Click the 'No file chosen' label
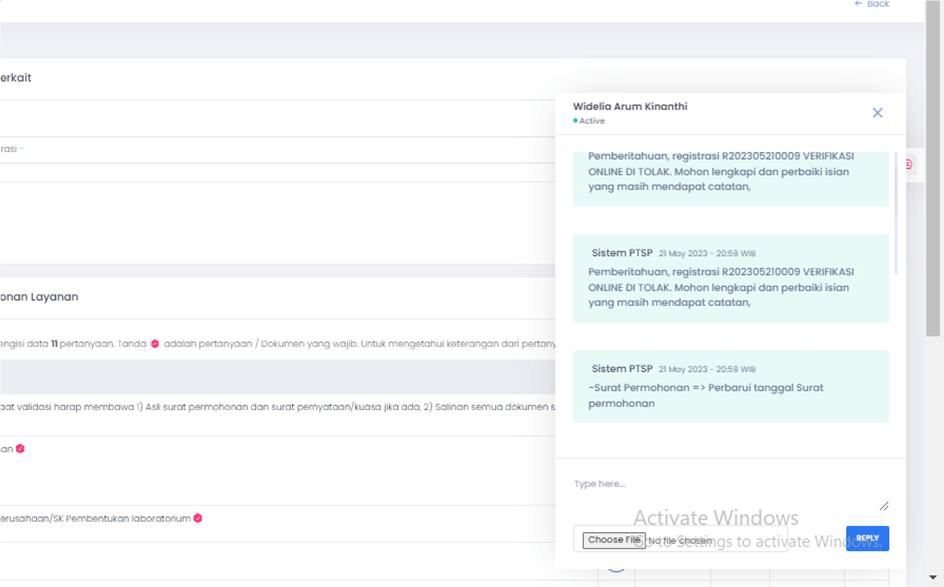Viewport: 944px width, 587px height. [x=680, y=540]
